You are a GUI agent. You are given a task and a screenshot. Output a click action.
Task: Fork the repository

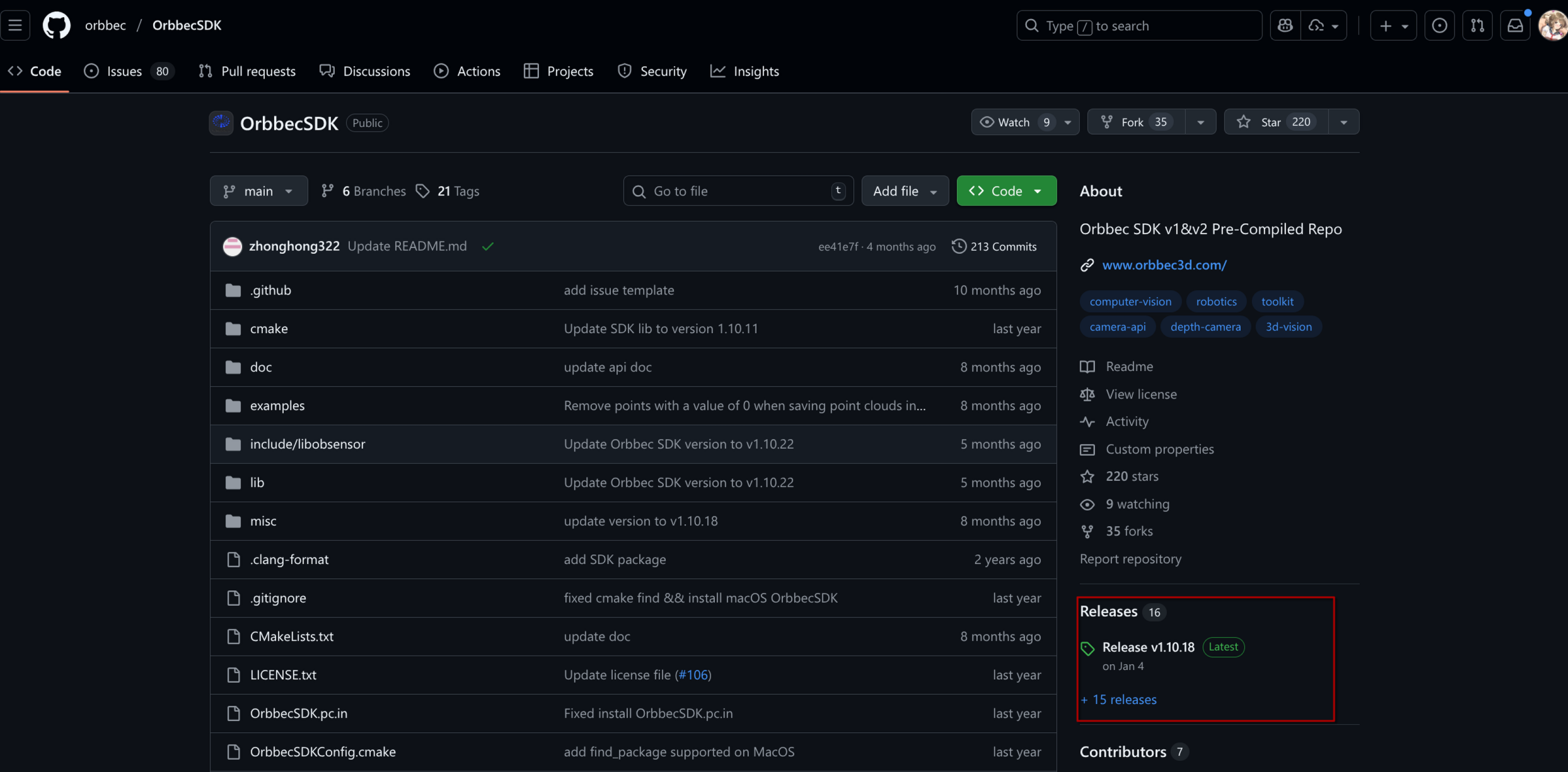(x=1136, y=122)
